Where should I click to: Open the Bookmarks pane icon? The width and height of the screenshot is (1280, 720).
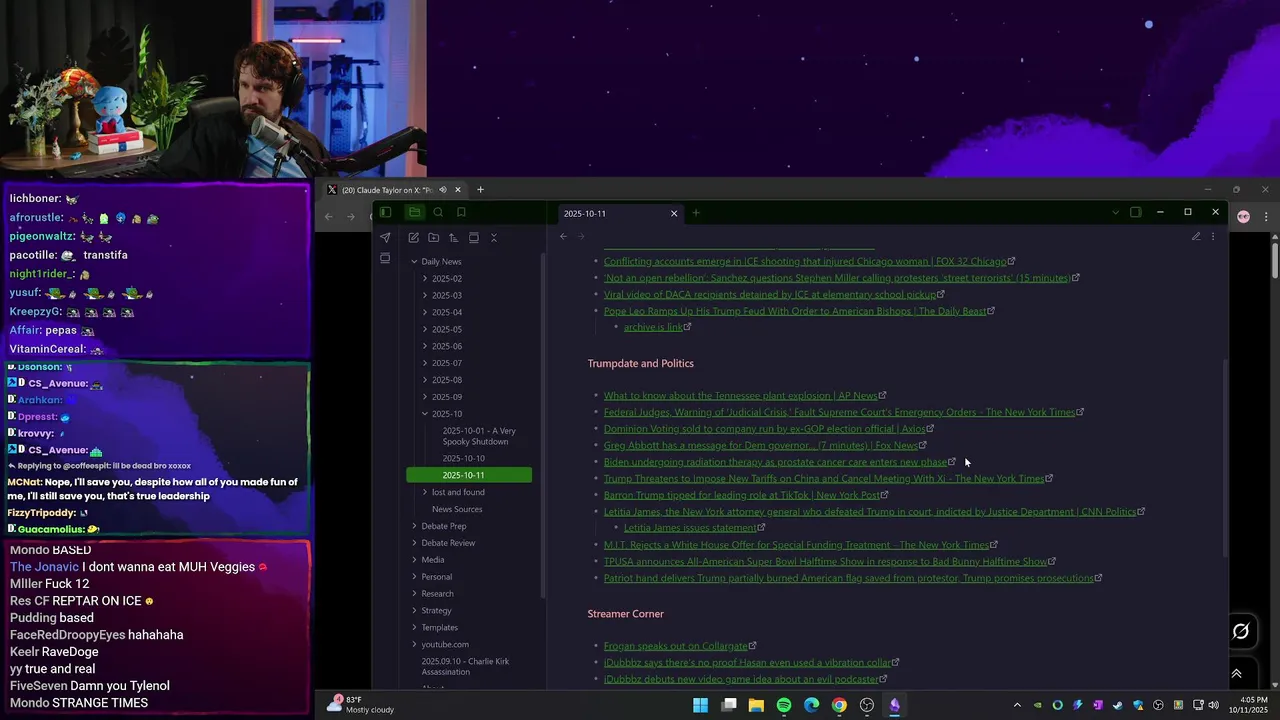[461, 212]
